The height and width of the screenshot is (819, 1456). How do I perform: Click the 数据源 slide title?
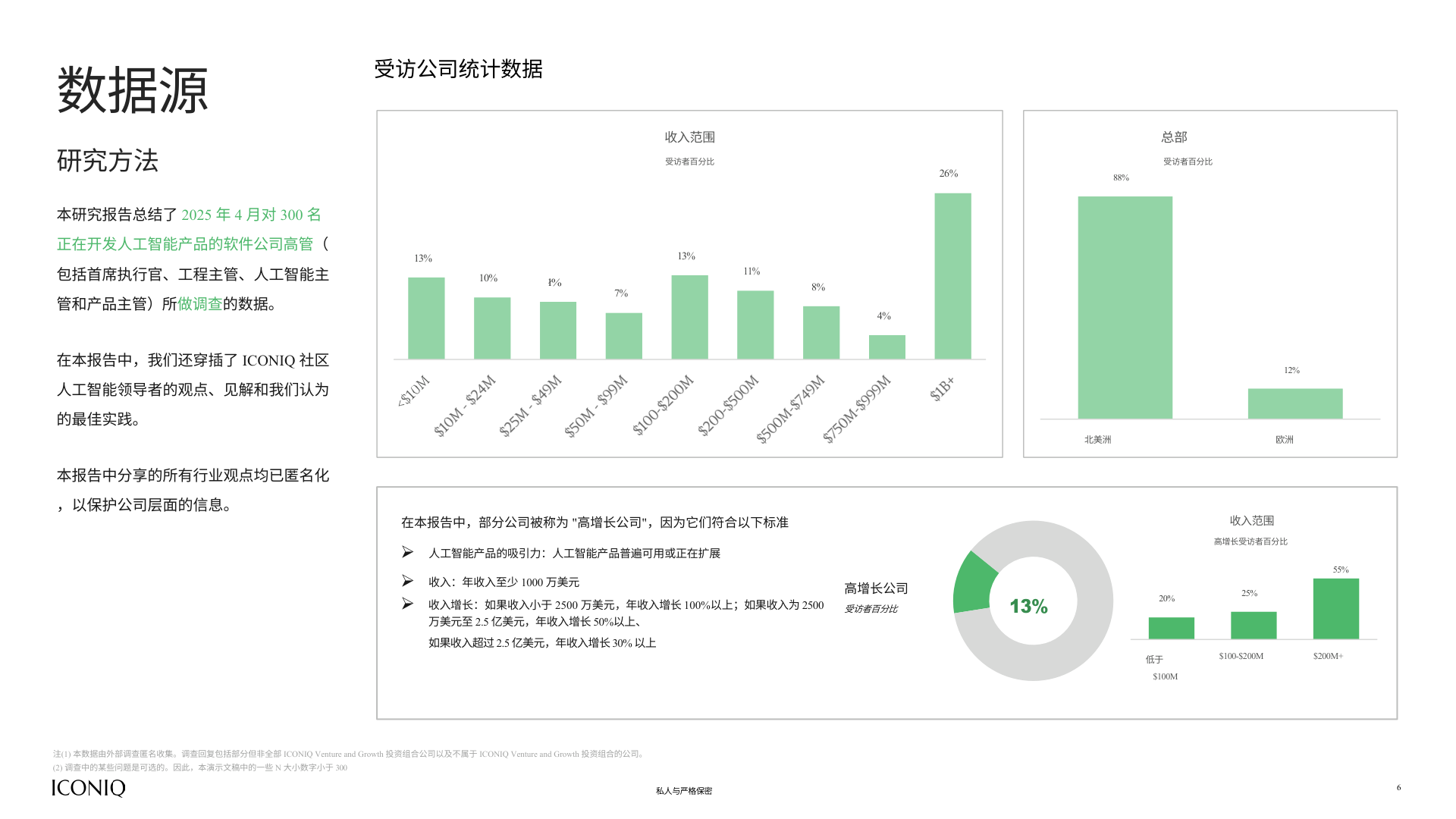coord(133,90)
